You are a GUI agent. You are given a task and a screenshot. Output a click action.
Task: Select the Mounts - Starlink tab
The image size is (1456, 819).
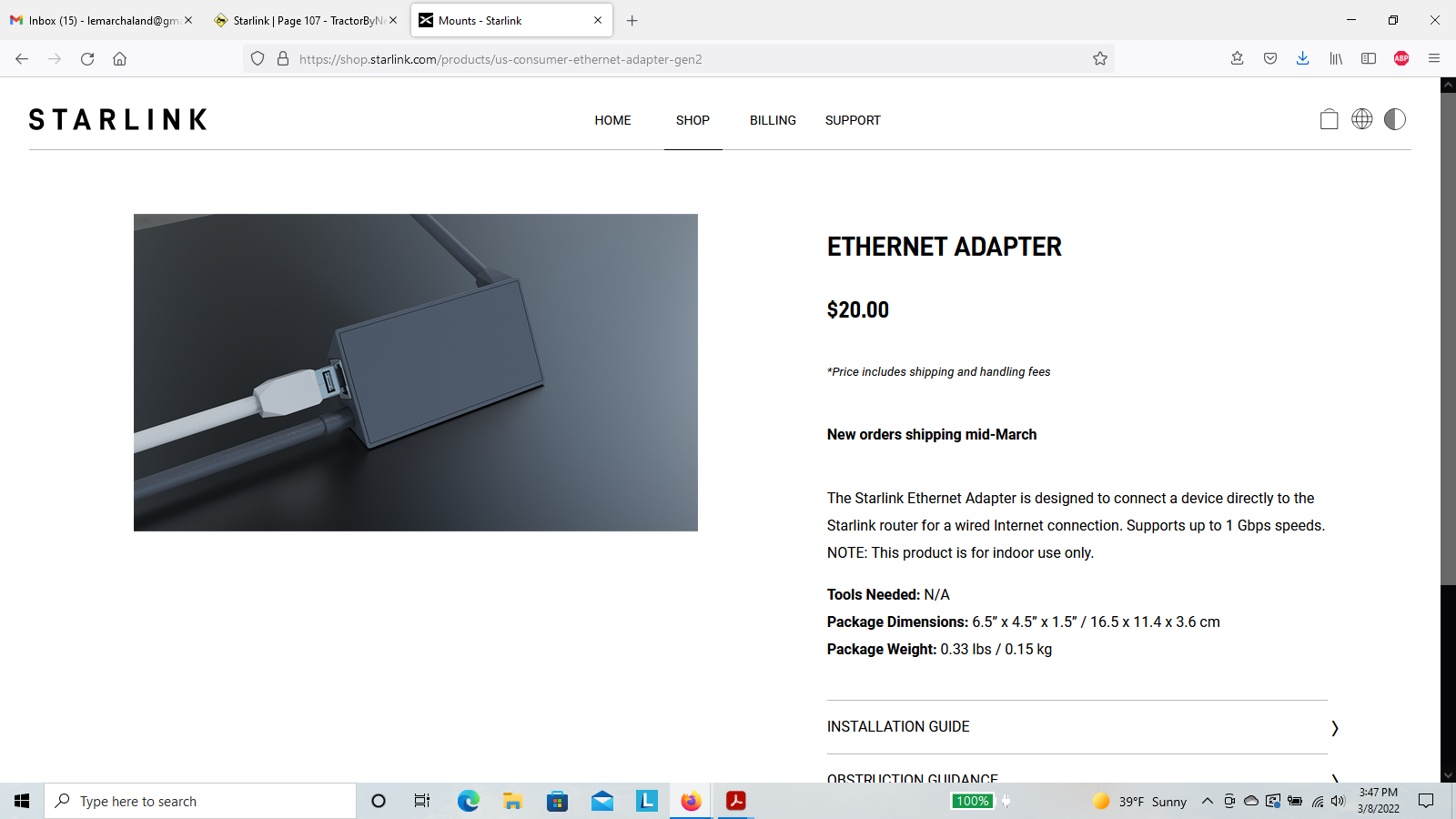511,20
